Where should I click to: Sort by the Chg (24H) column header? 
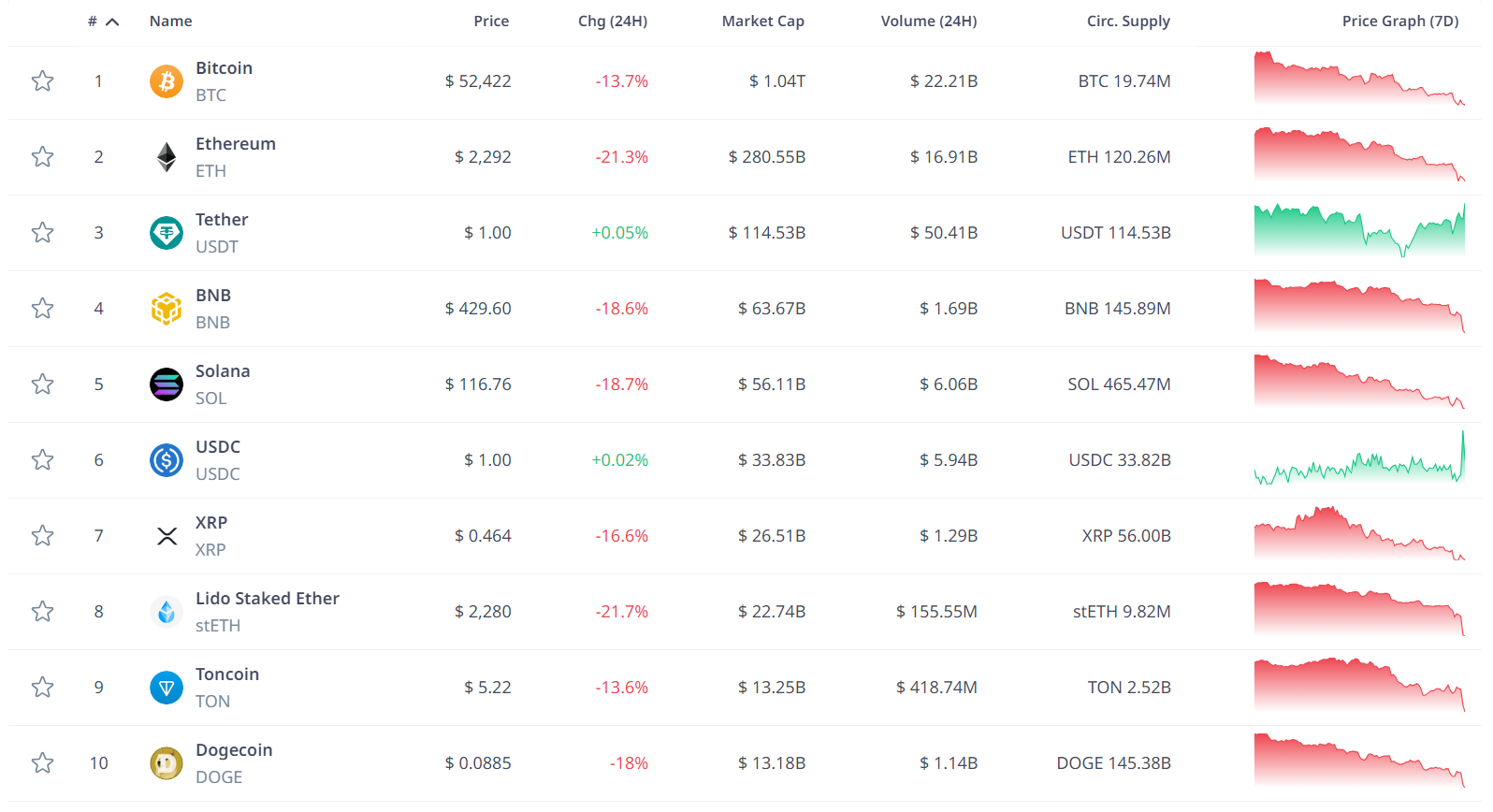tap(613, 21)
